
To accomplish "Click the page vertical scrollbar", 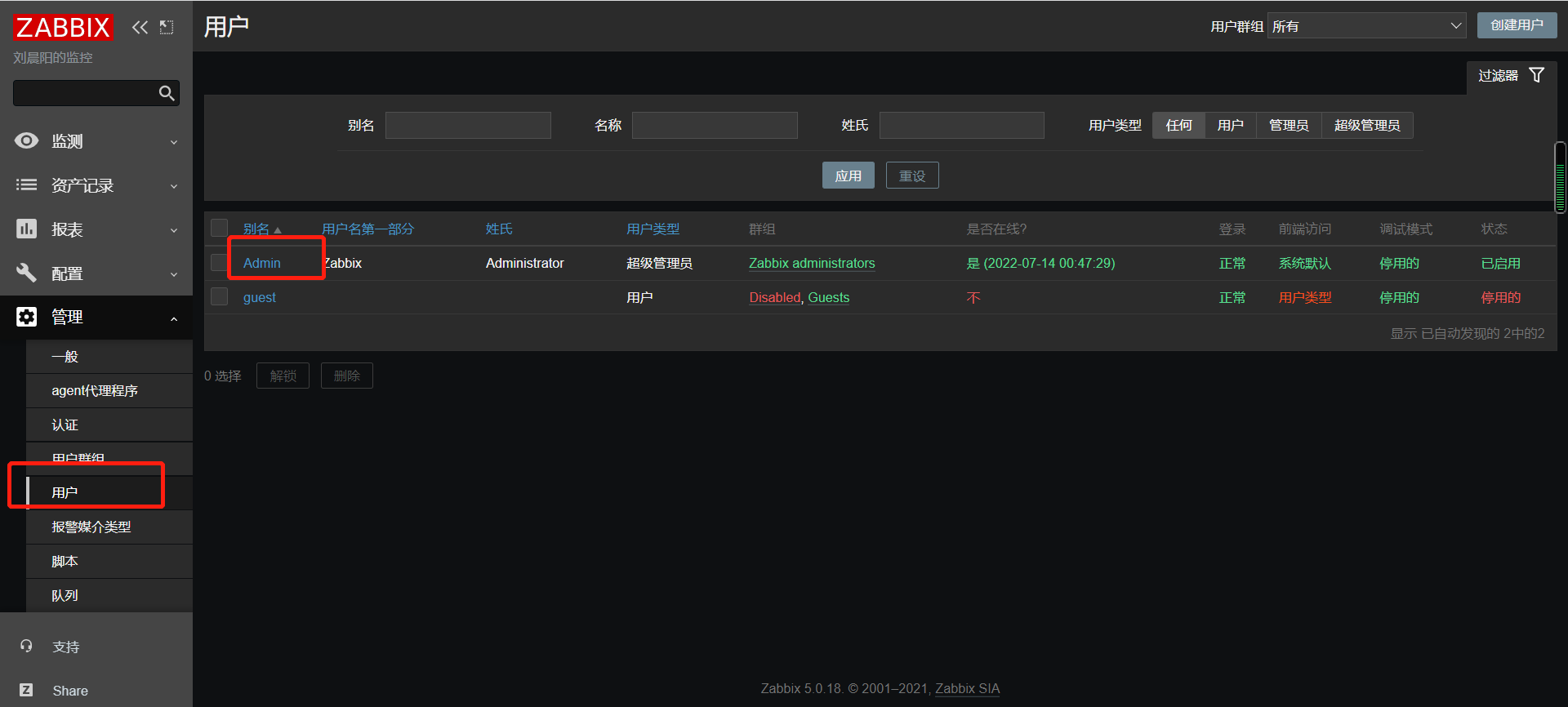I will [x=1560, y=177].
